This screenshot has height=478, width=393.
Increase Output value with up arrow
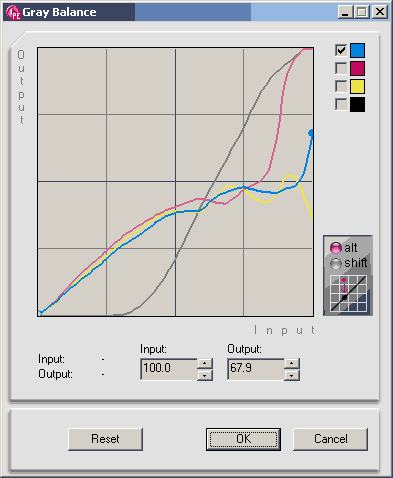point(292,363)
